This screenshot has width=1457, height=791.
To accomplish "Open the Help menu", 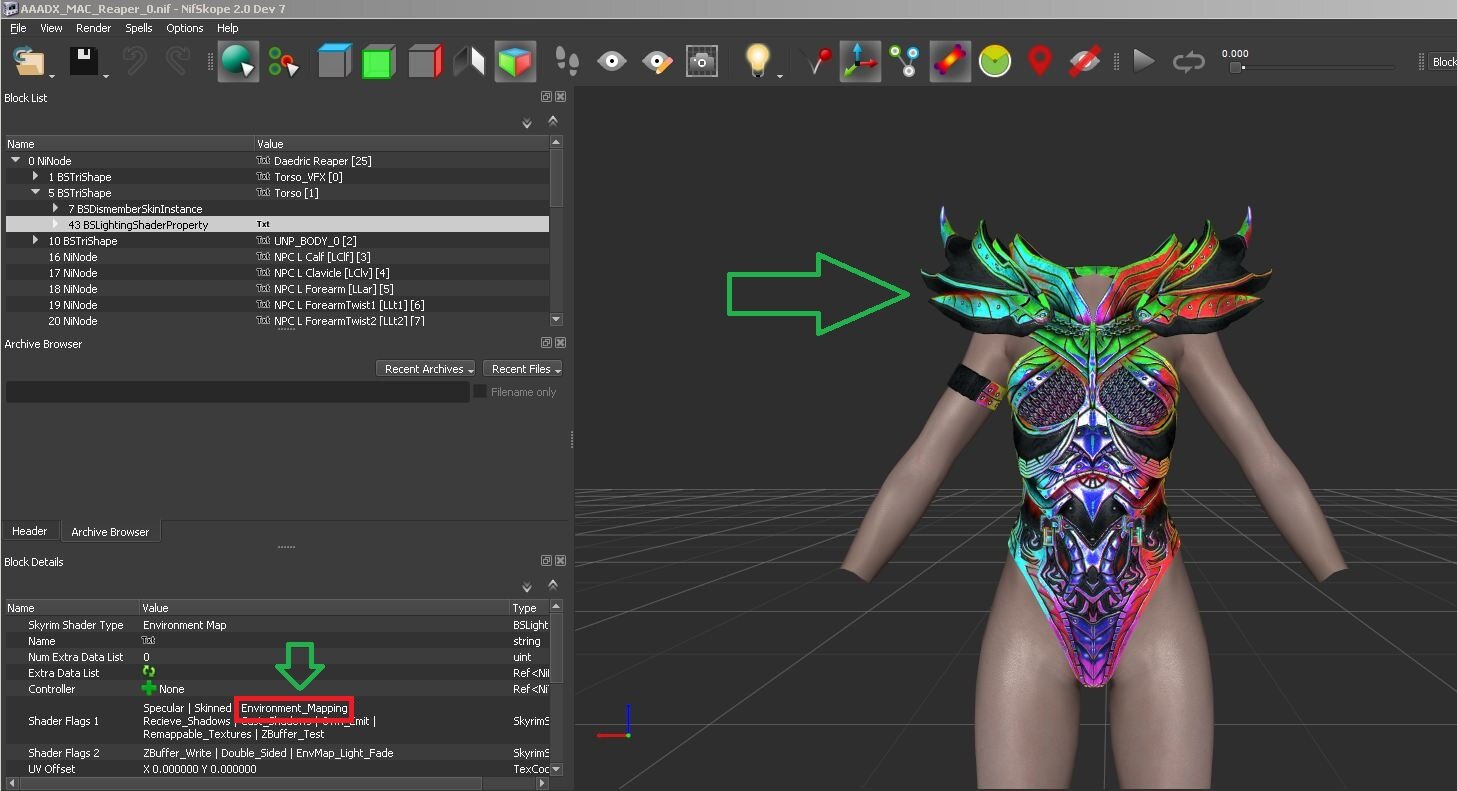I will [228, 28].
